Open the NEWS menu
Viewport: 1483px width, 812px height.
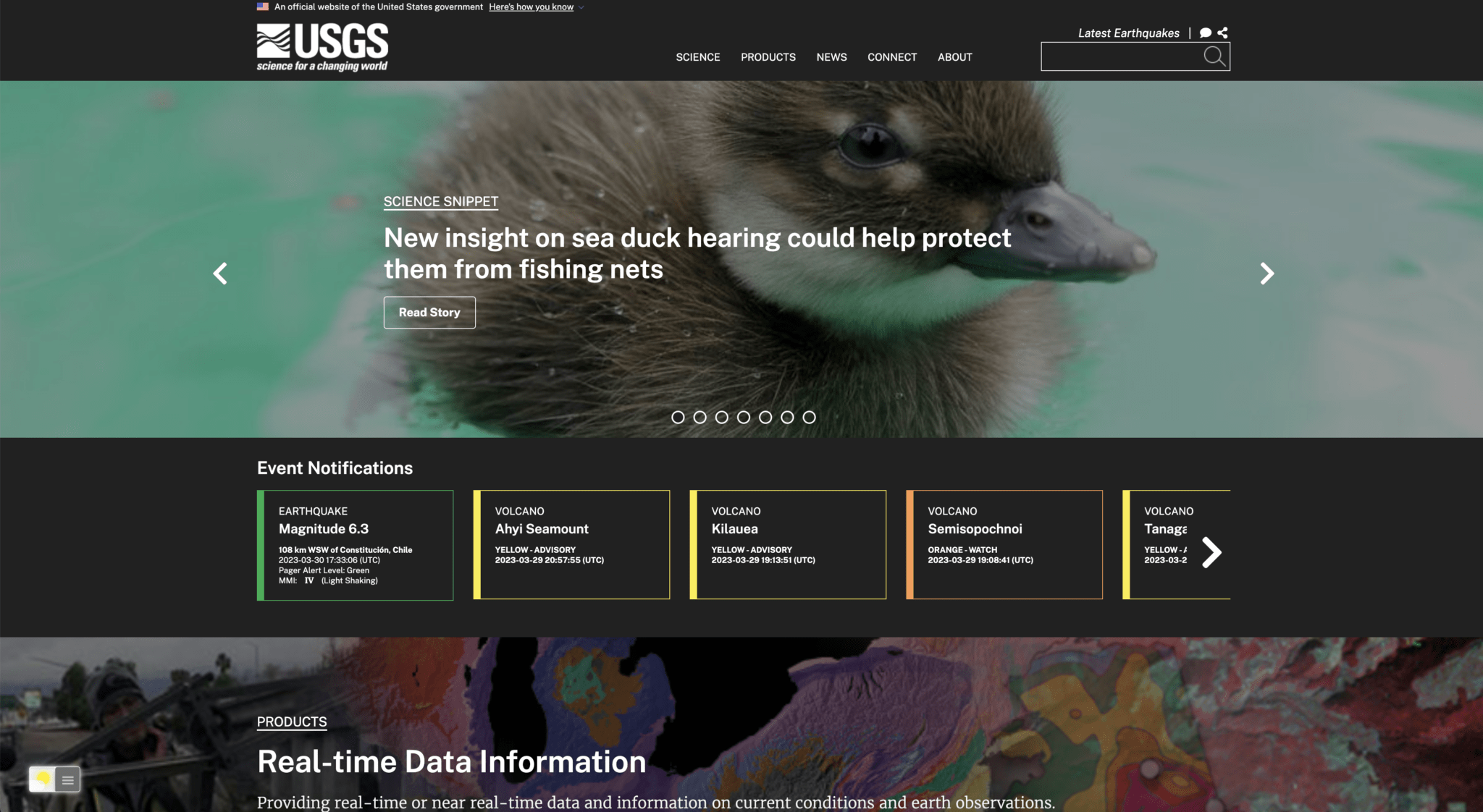(831, 57)
